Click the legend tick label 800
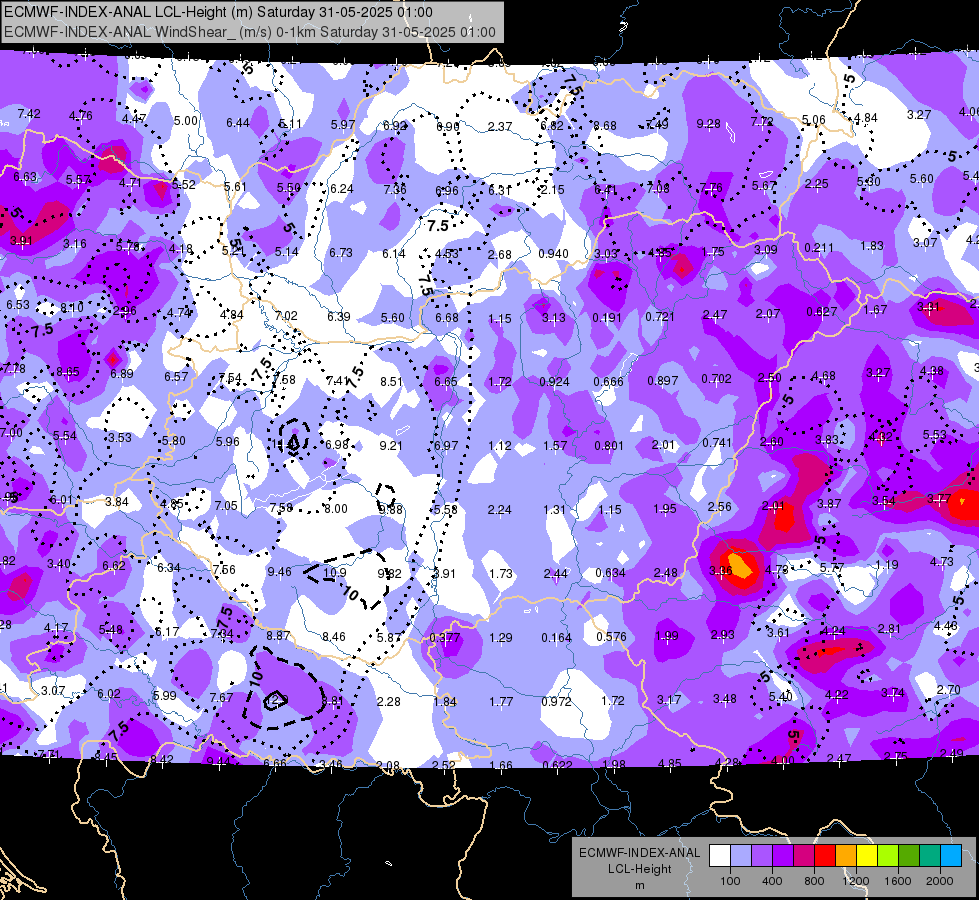979x900 pixels. 814,881
